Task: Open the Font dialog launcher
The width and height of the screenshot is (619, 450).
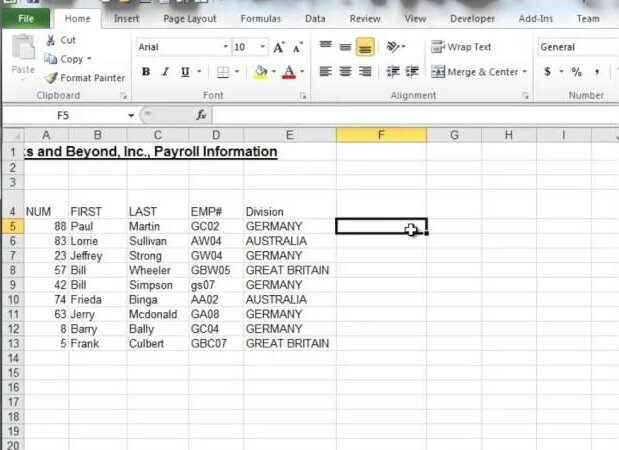Action: [x=303, y=96]
